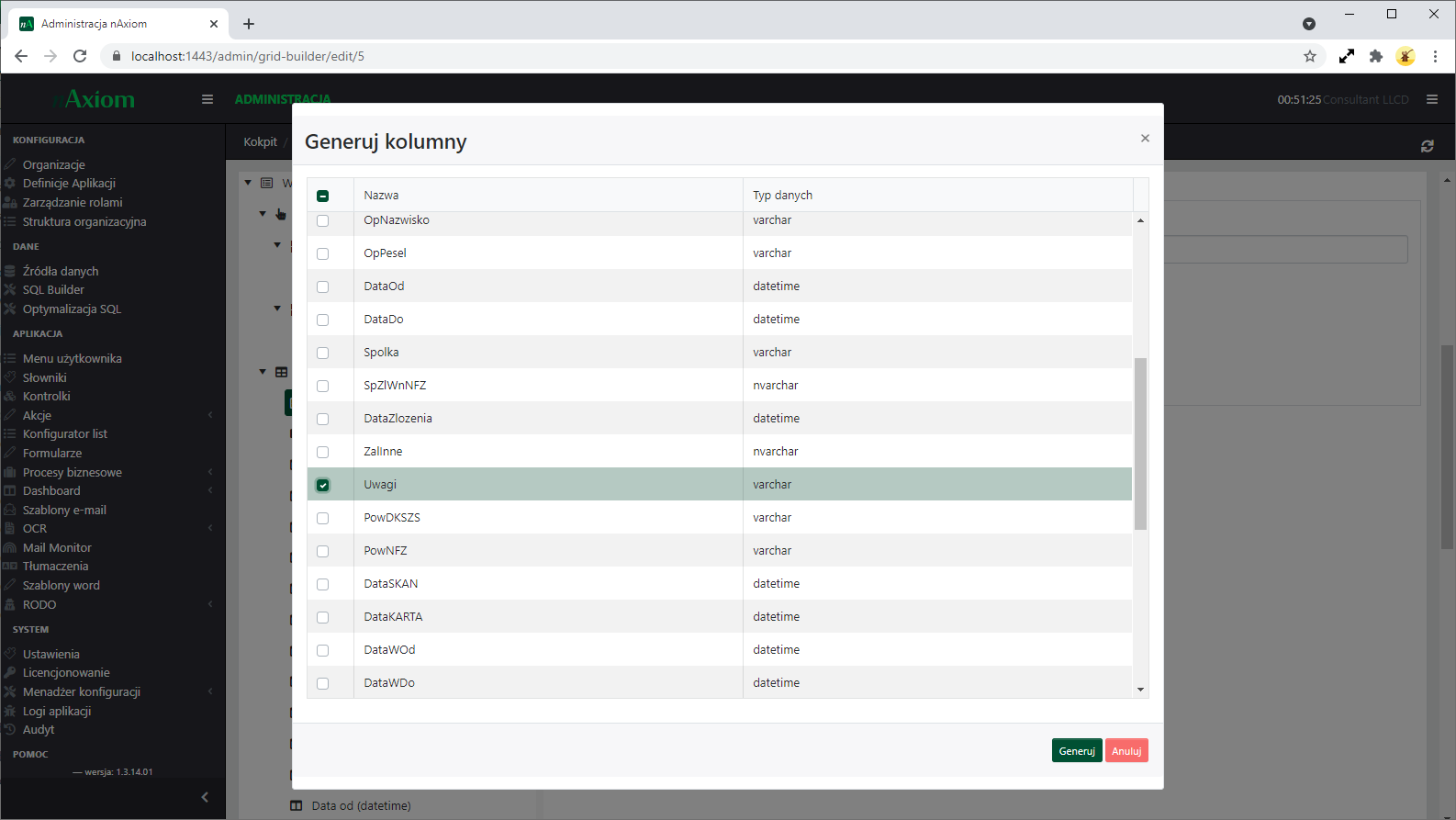Click the column list vertical scrollbar thumb

tap(1140, 444)
